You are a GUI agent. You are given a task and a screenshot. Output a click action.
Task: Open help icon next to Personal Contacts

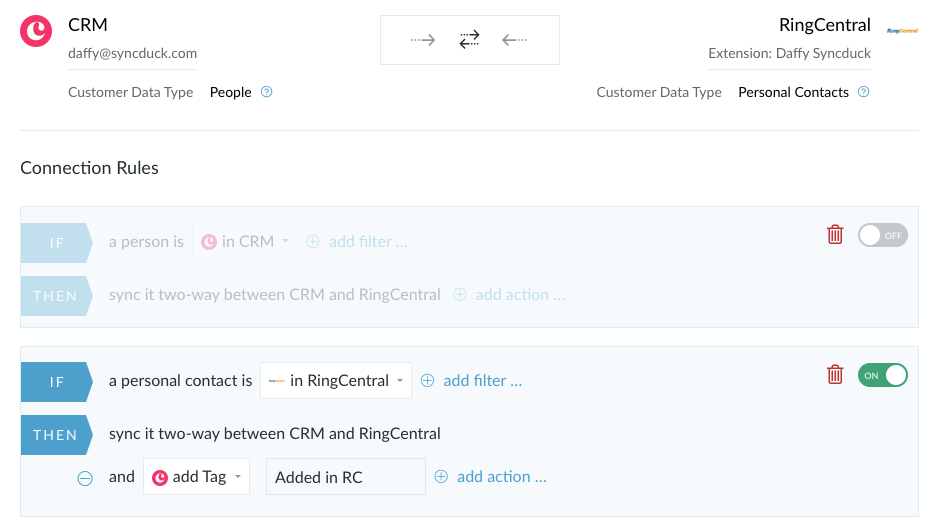pos(863,92)
